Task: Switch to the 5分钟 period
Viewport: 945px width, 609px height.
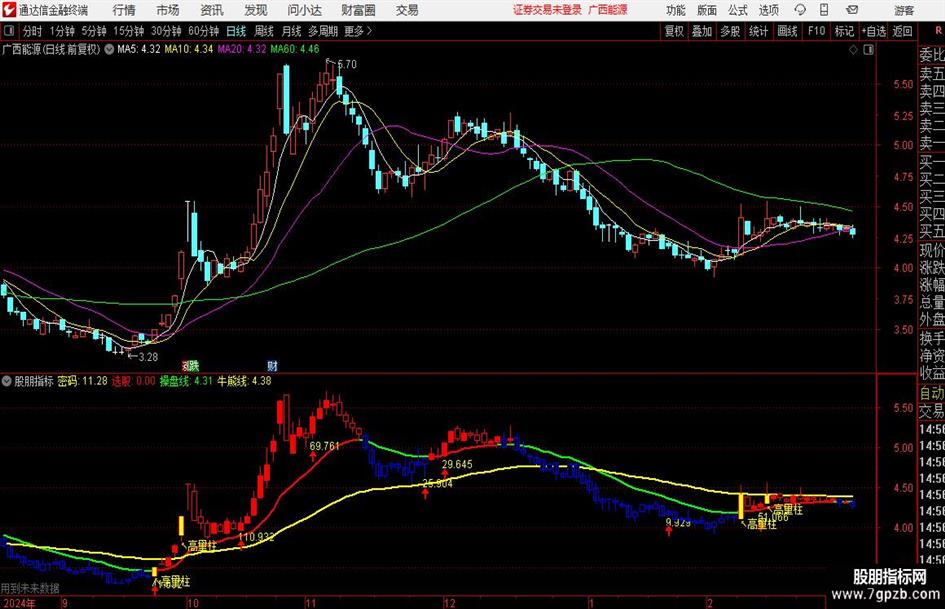Action: tap(93, 31)
